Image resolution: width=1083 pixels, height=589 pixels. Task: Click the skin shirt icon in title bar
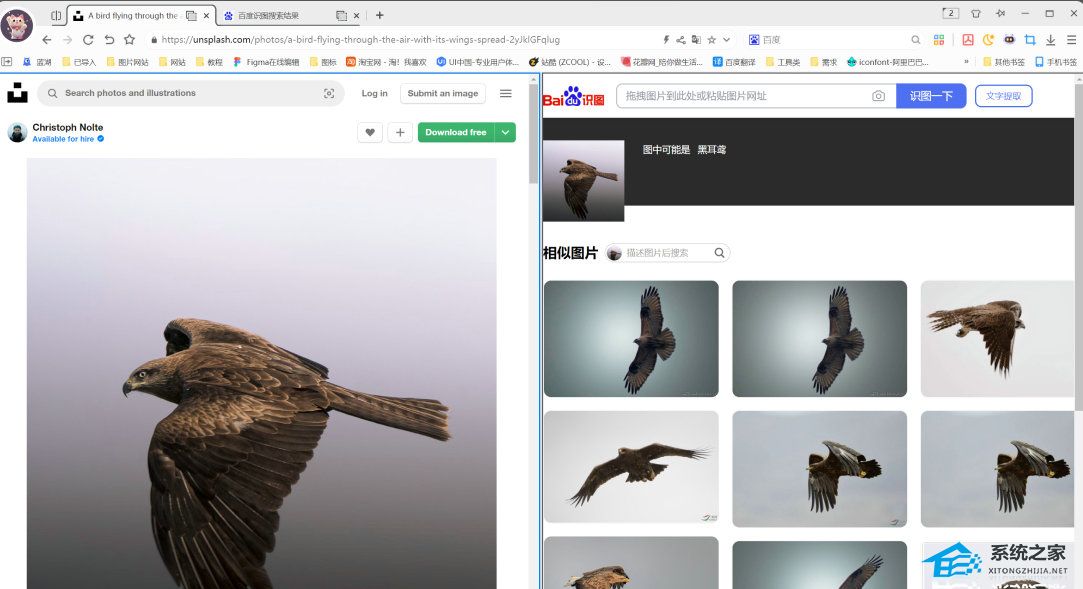[976, 14]
